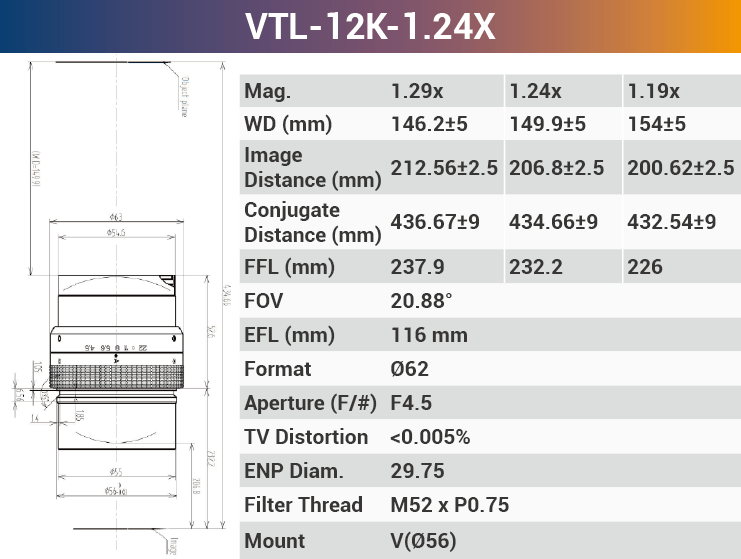
Task: Click the Image Distance (mm) label
Action: pos(312,168)
